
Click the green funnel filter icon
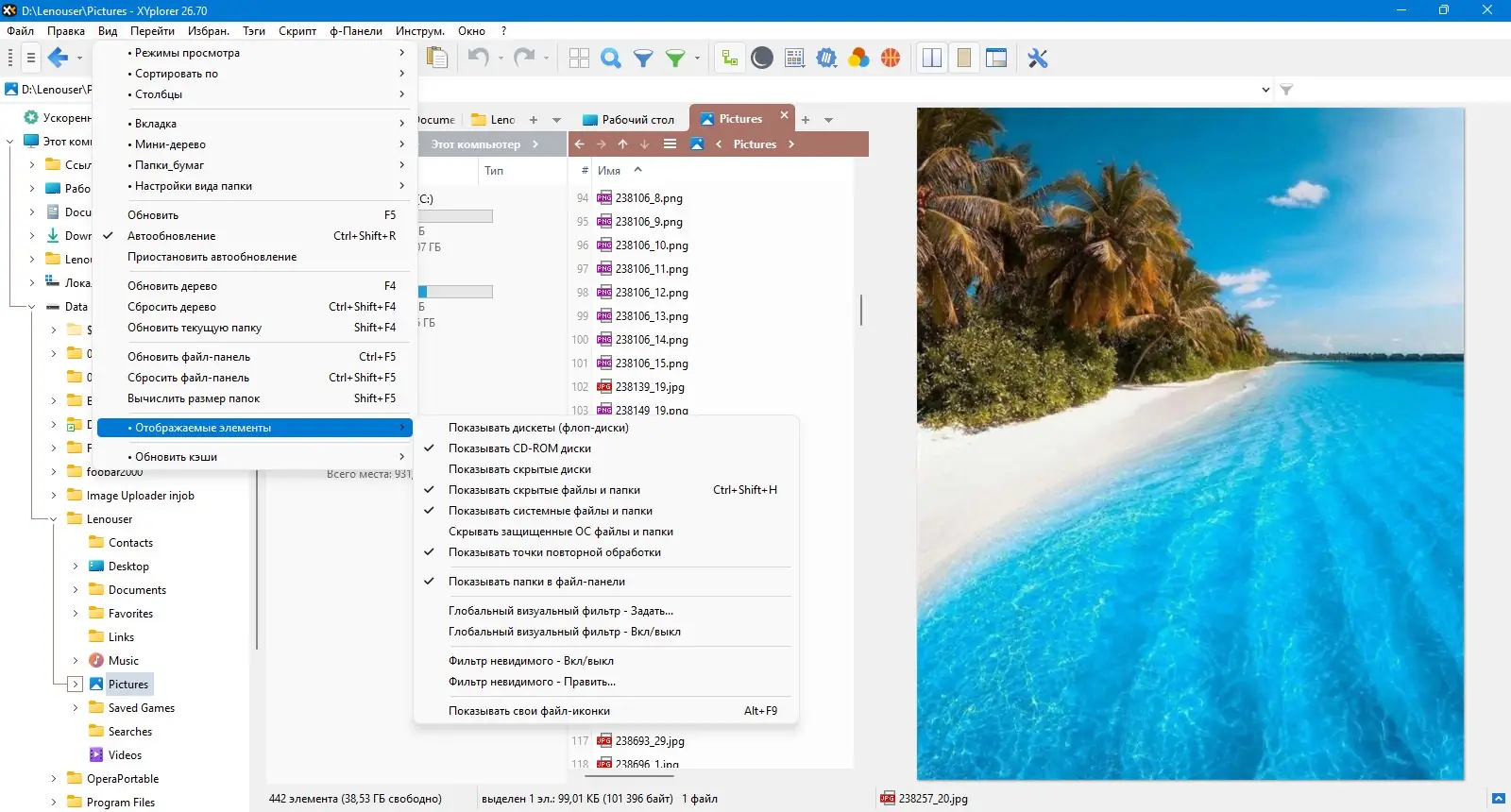click(x=675, y=58)
